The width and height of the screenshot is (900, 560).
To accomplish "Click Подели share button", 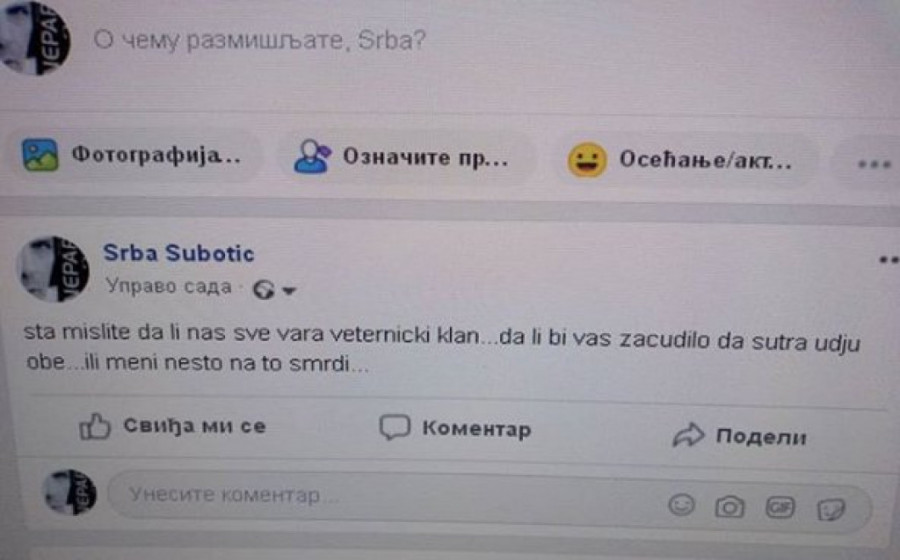I will [740, 436].
